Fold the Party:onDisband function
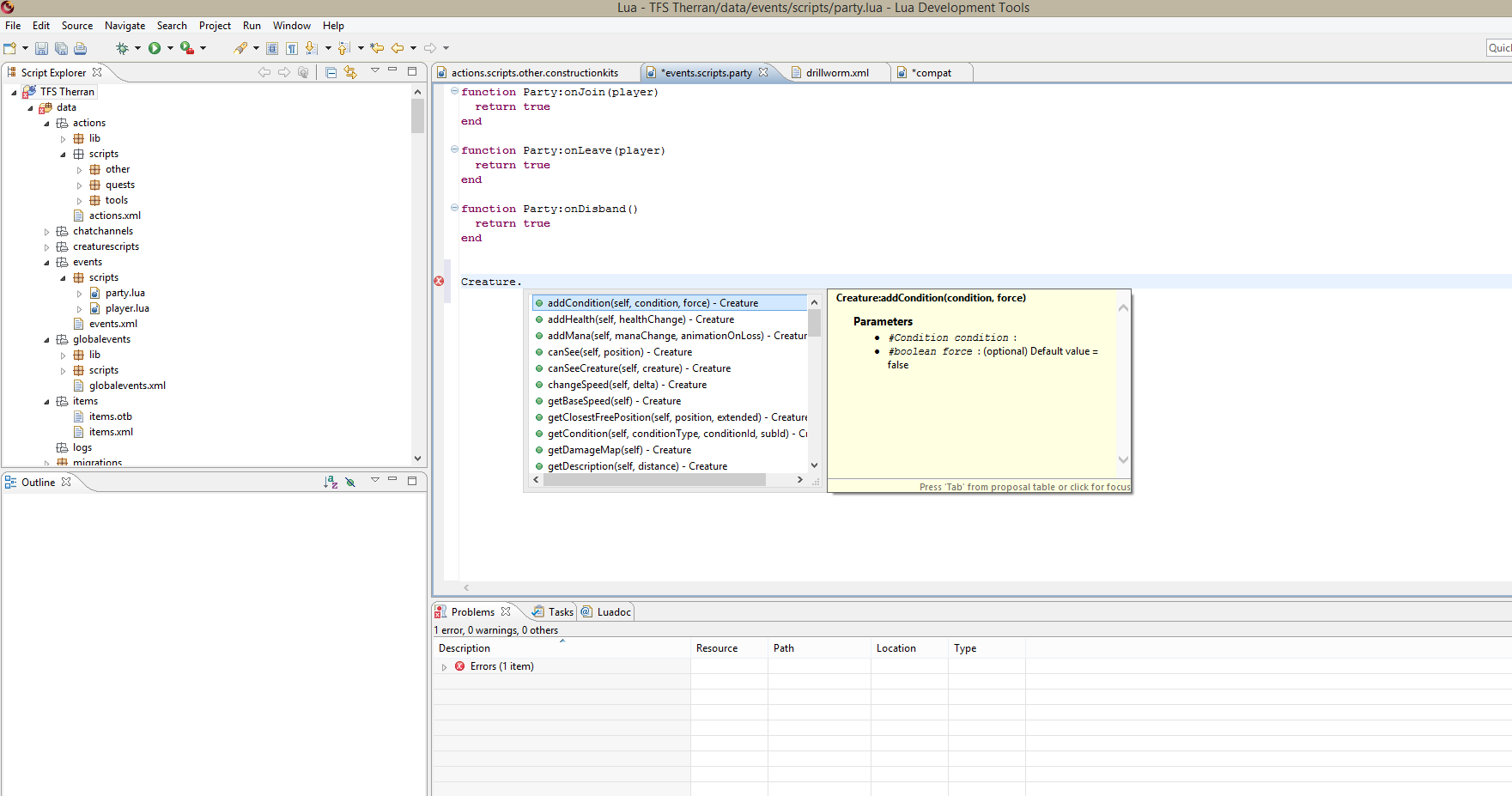 (x=454, y=208)
